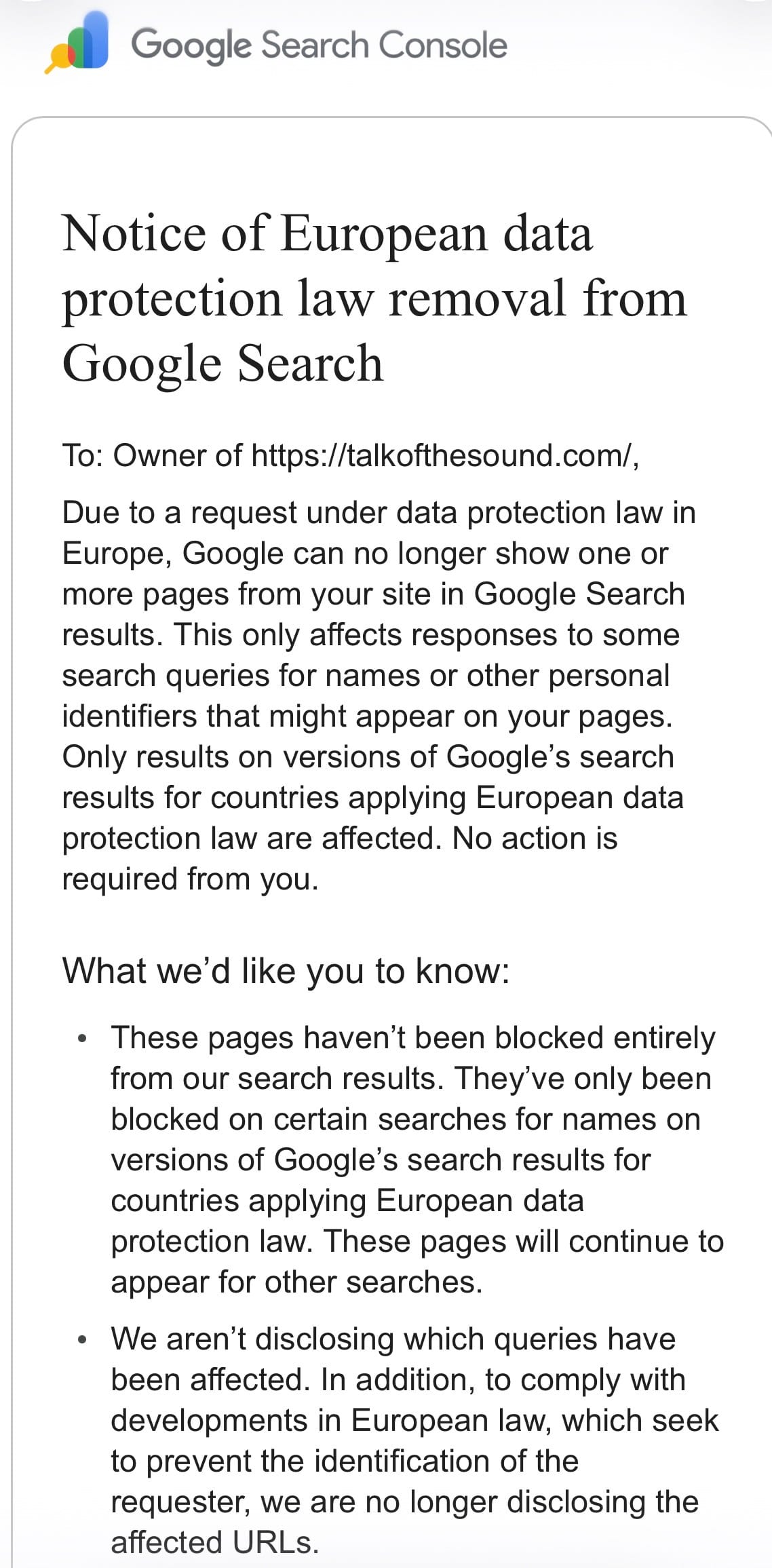Viewport: 772px width, 1568px height.
Task: Click "protection law removal from" heading line
Action: [374, 298]
